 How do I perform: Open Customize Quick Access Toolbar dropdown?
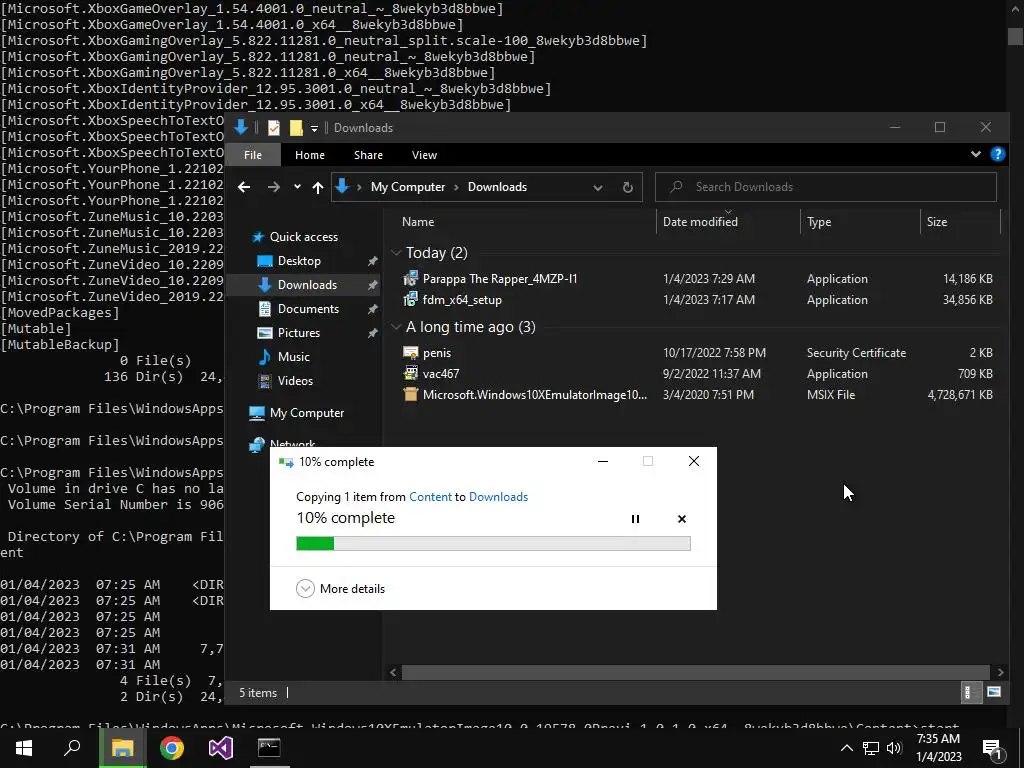pos(314,128)
